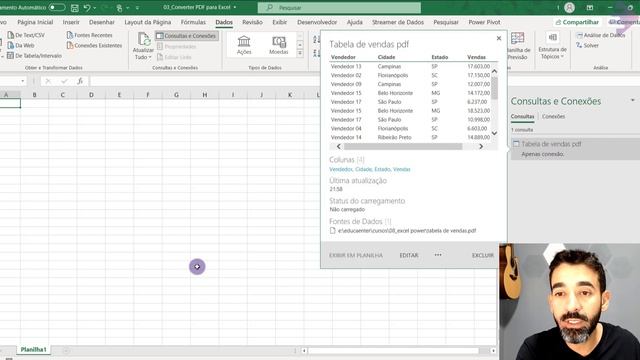Switch to the Desenvolvedor tab
The height and width of the screenshot is (360, 640).
[317, 22]
